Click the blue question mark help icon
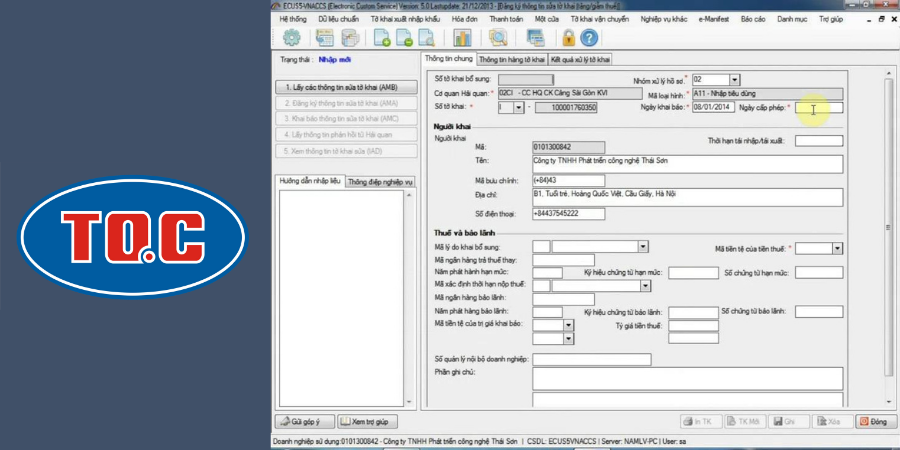 point(589,38)
